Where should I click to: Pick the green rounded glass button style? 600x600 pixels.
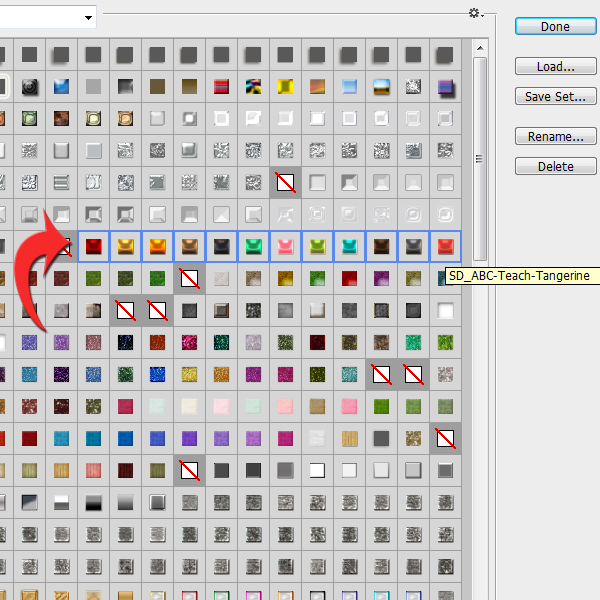coord(29,119)
